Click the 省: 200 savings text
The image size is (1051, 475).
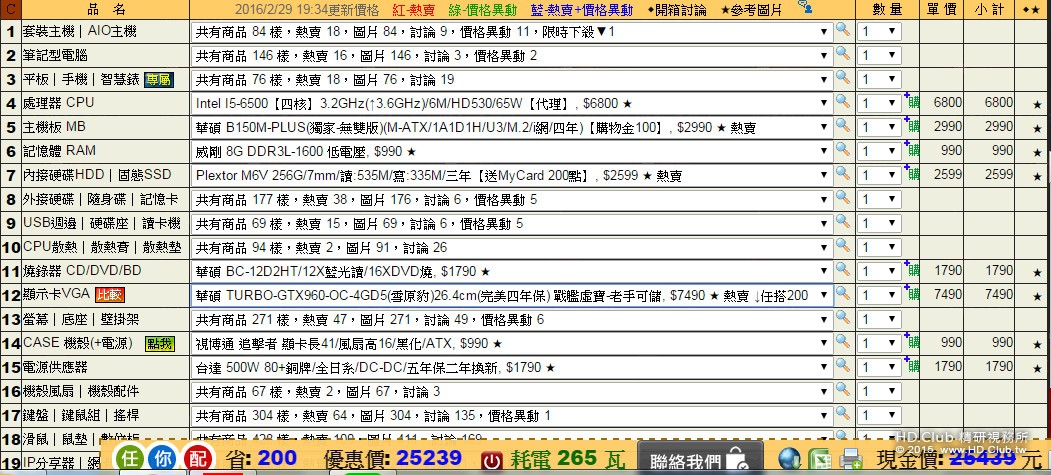[x=261, y=459]
